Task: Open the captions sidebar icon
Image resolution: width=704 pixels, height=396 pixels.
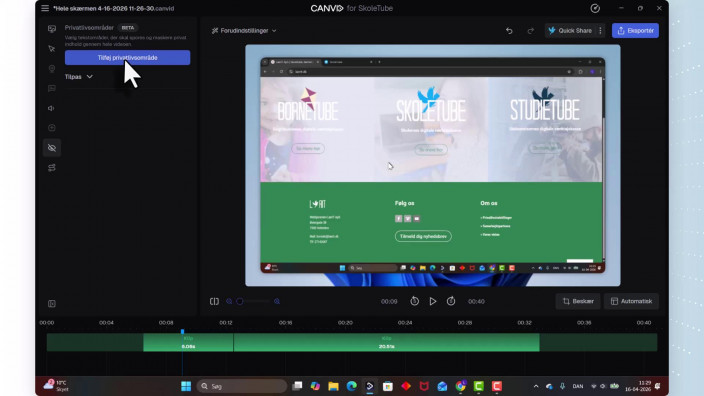Action: tap(52, 88)
